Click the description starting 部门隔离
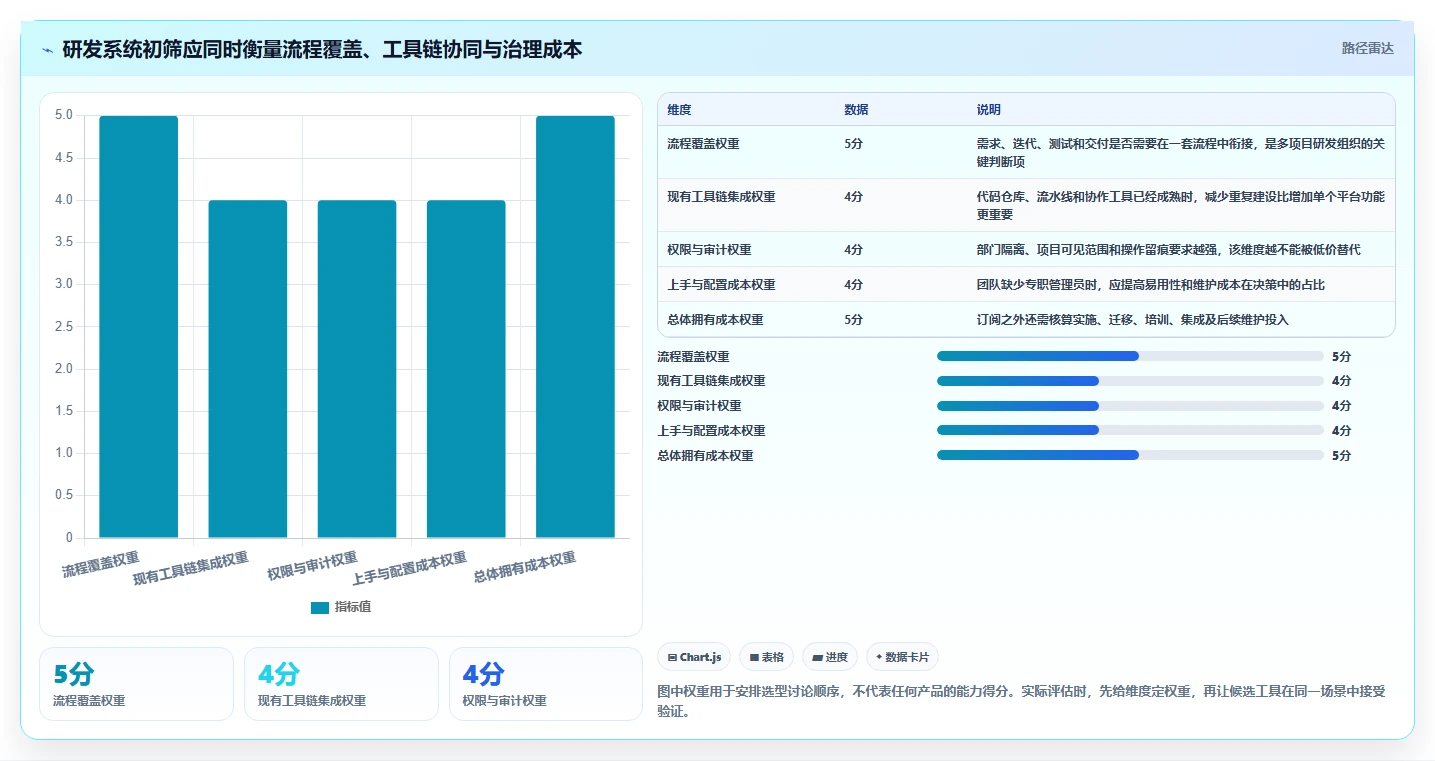The width and height of the screenshot is (1435, 761). pos(1169,250)
